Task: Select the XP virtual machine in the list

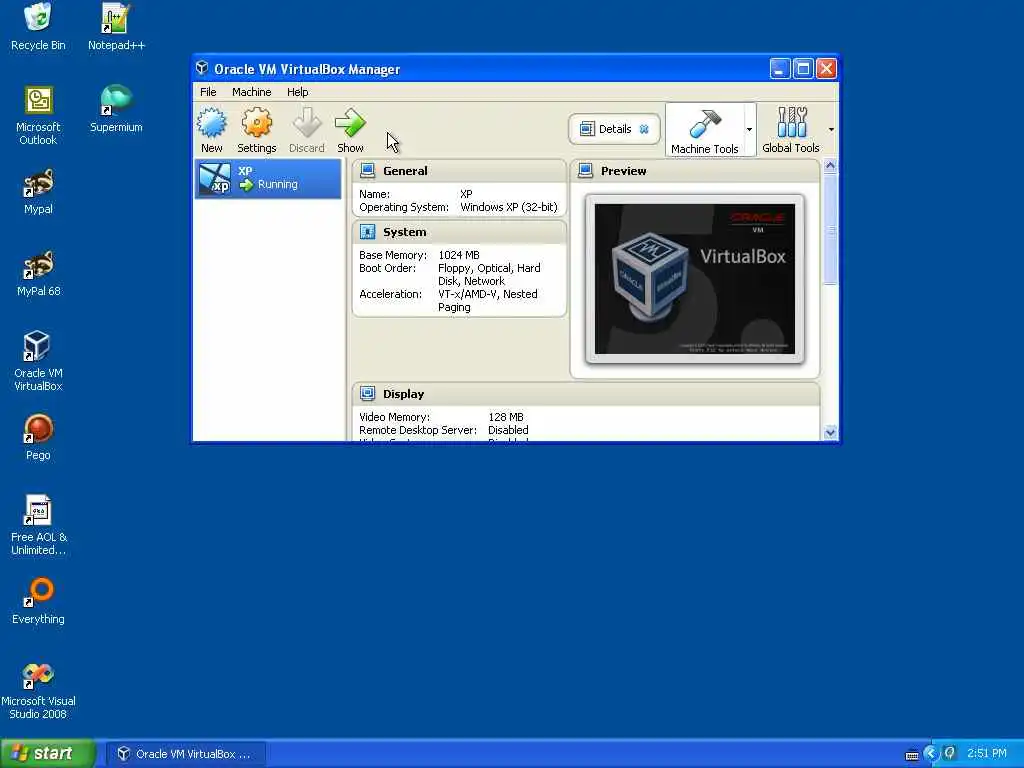Action: pos(268,178)
